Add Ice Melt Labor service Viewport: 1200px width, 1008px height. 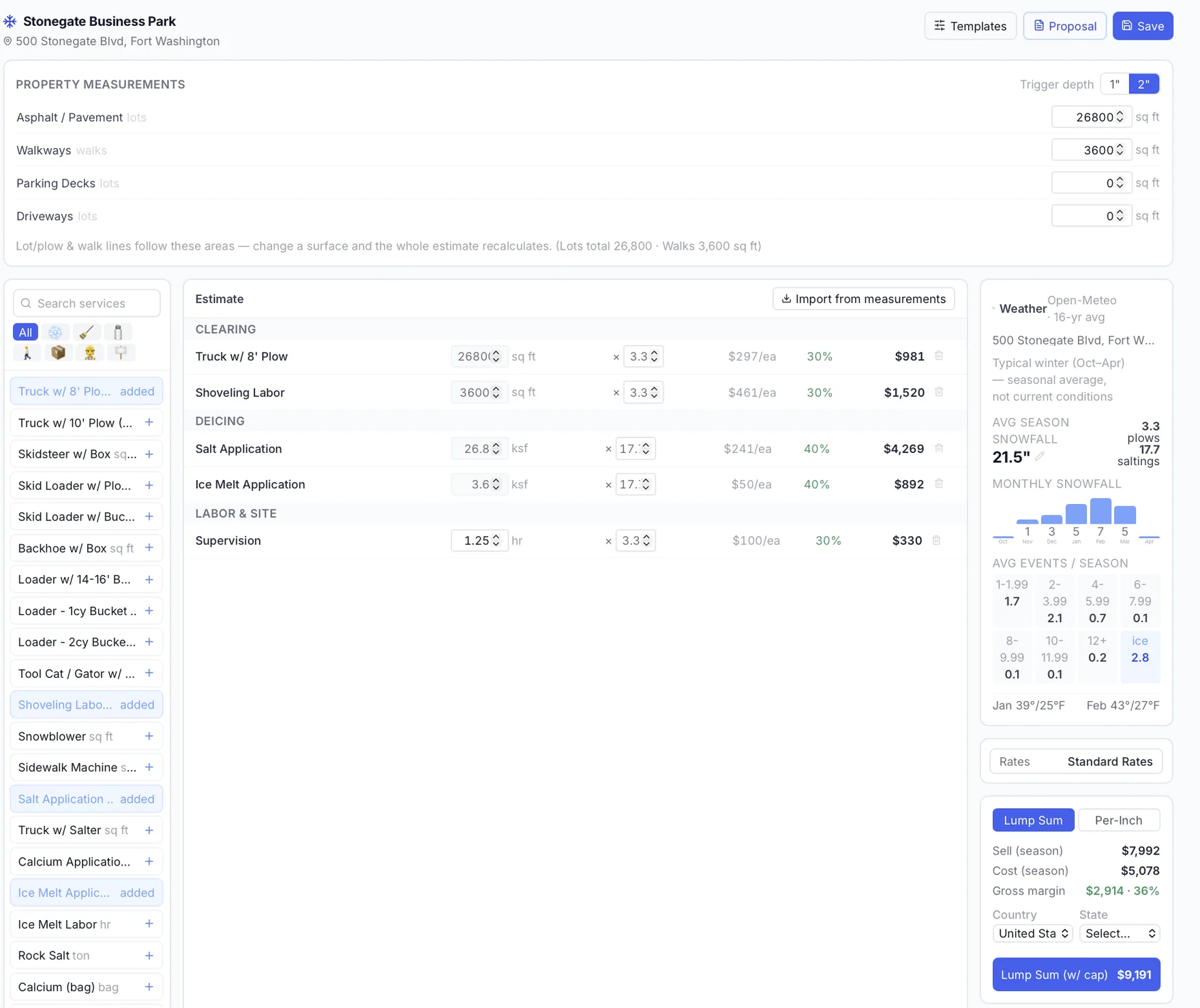149,924
